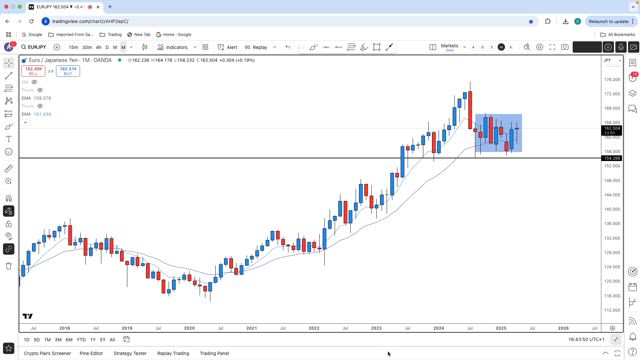The image size is (640, 360).
Task: Open the chats panel icon
Action: 632,109
